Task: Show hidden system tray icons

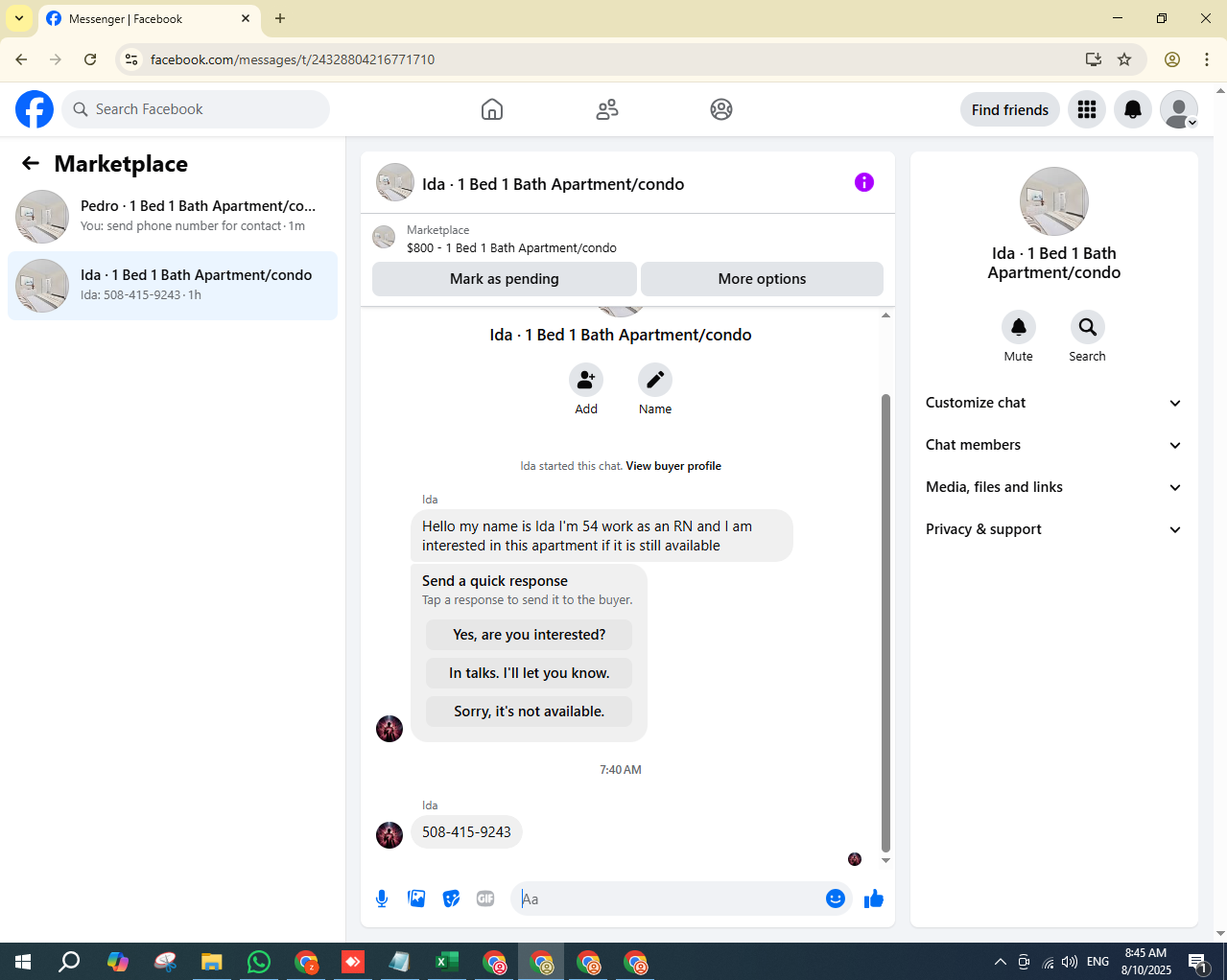Action: (1000, 962)
